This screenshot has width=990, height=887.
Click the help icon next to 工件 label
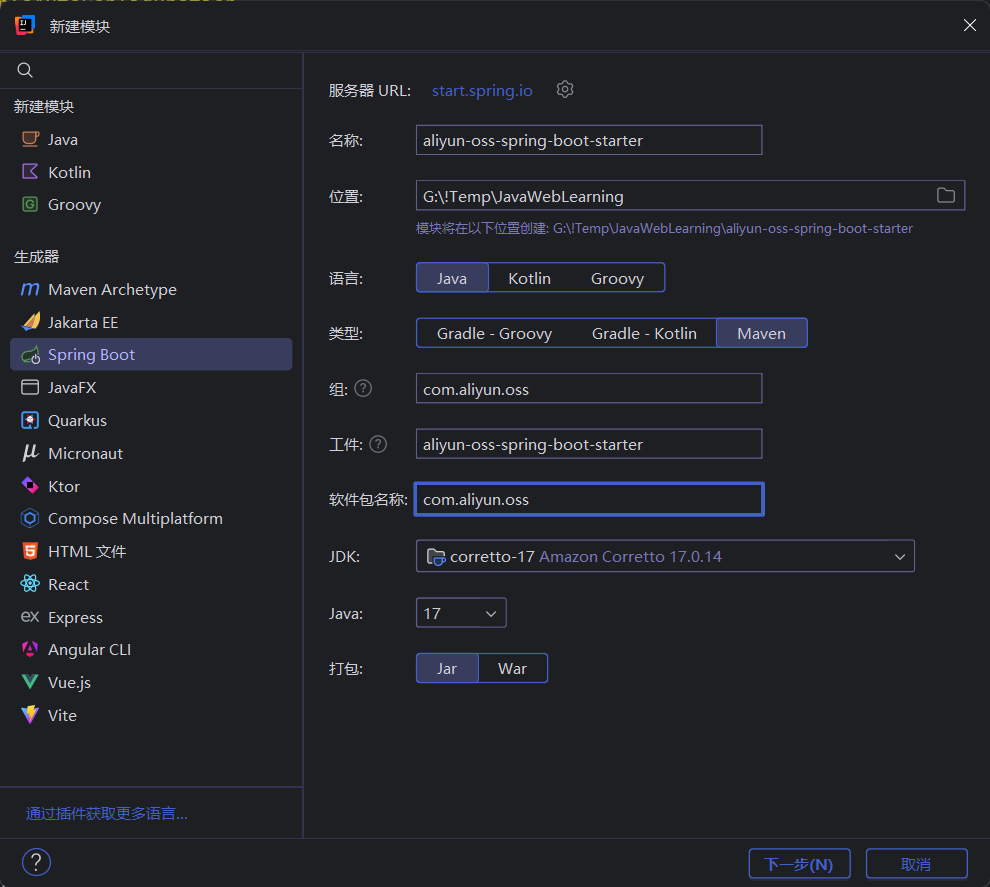pos(378,444)
